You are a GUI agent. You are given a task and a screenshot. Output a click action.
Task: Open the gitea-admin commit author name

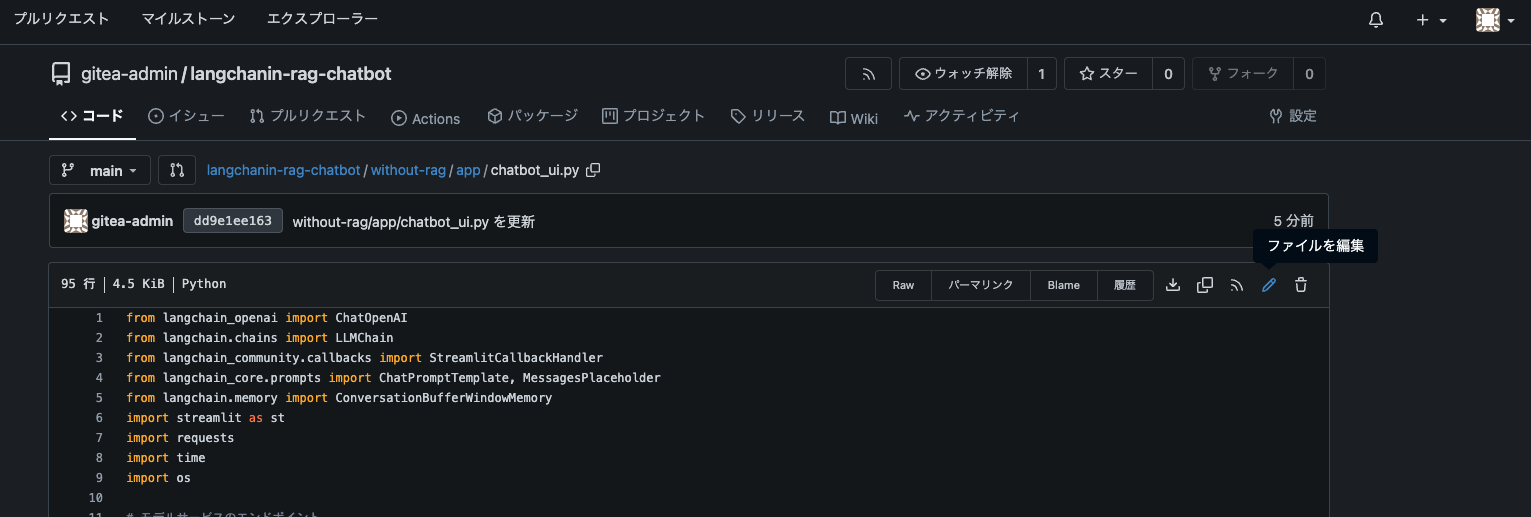[132, 221]
